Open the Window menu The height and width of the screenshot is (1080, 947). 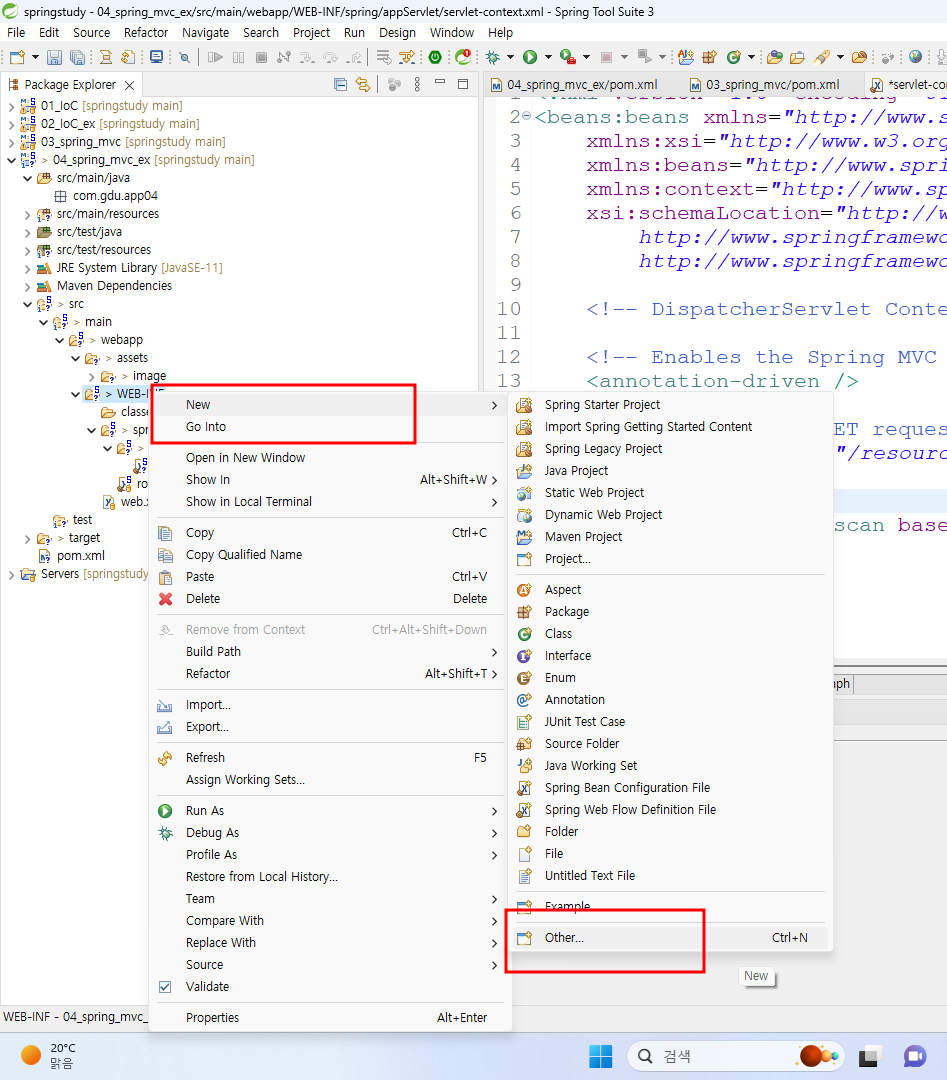(x=452, y=32)
